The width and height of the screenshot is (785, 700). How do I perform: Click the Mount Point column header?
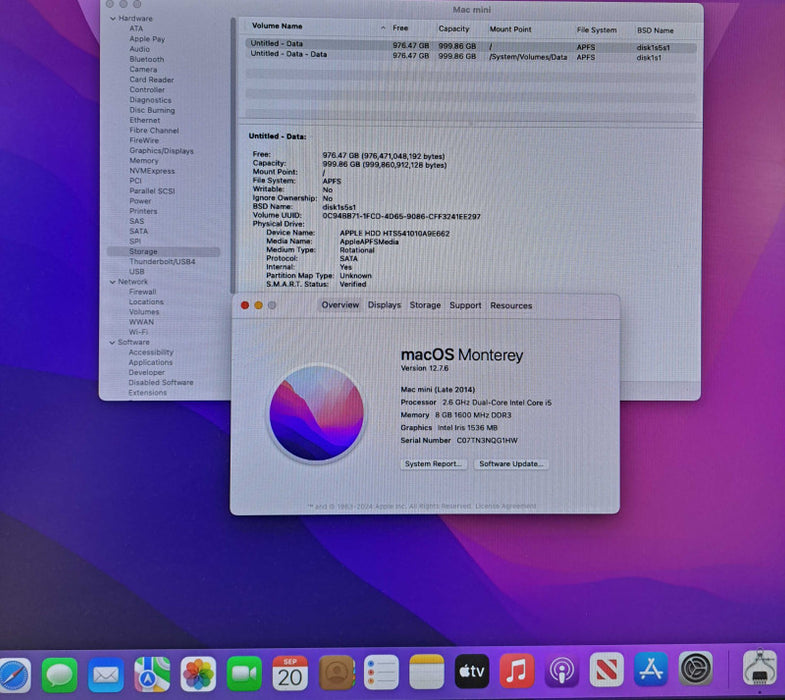(511, 29)
